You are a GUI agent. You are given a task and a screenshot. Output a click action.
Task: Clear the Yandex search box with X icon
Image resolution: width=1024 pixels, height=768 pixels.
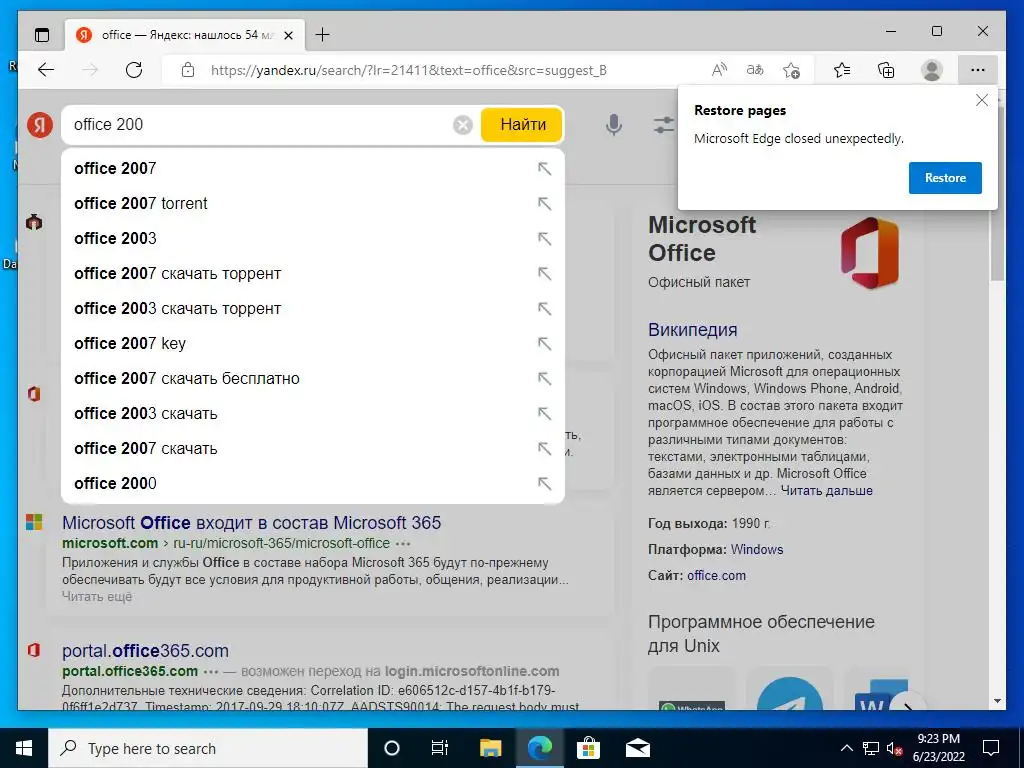click(463, 125)
